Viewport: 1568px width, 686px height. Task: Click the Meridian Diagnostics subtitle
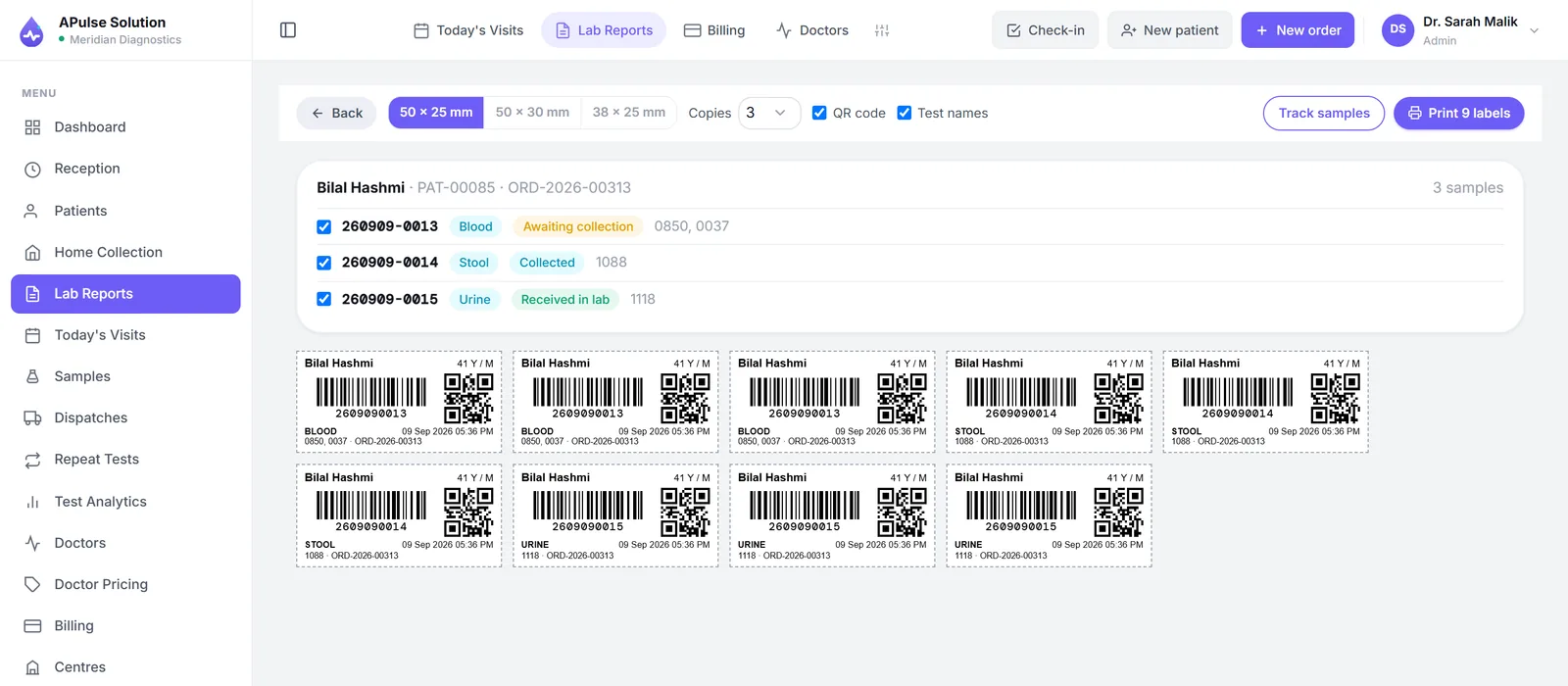125,40
